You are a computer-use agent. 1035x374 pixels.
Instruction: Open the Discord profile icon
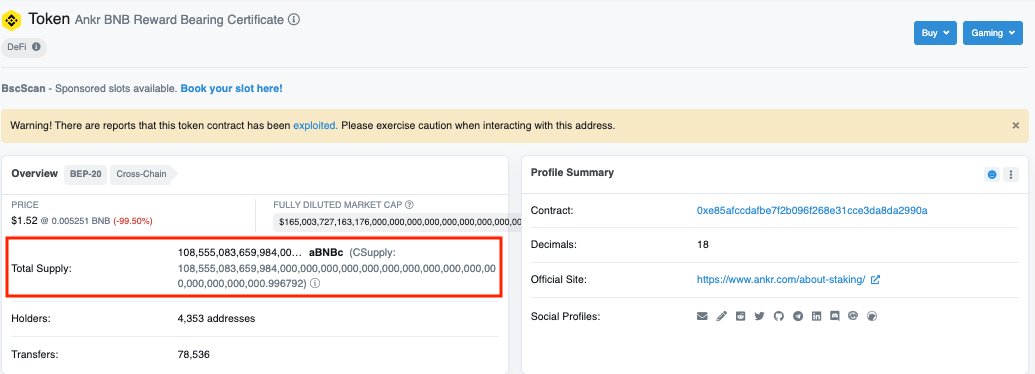click(834, 317)
